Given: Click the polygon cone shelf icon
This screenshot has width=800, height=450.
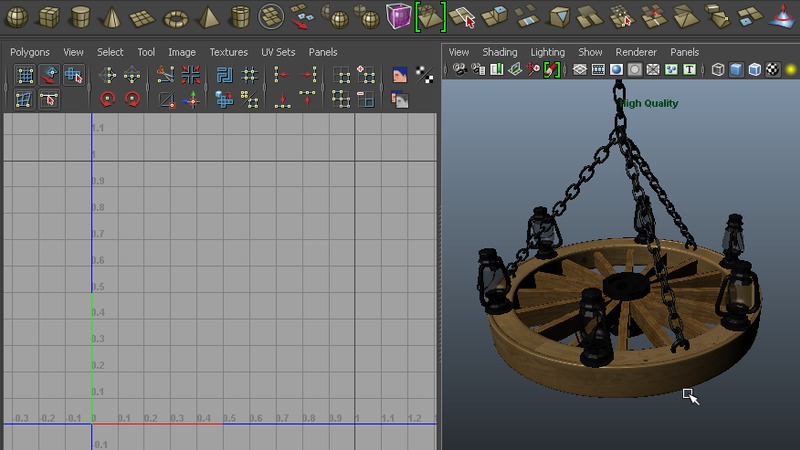Looking at the screenshot, I should pos(113,17).
